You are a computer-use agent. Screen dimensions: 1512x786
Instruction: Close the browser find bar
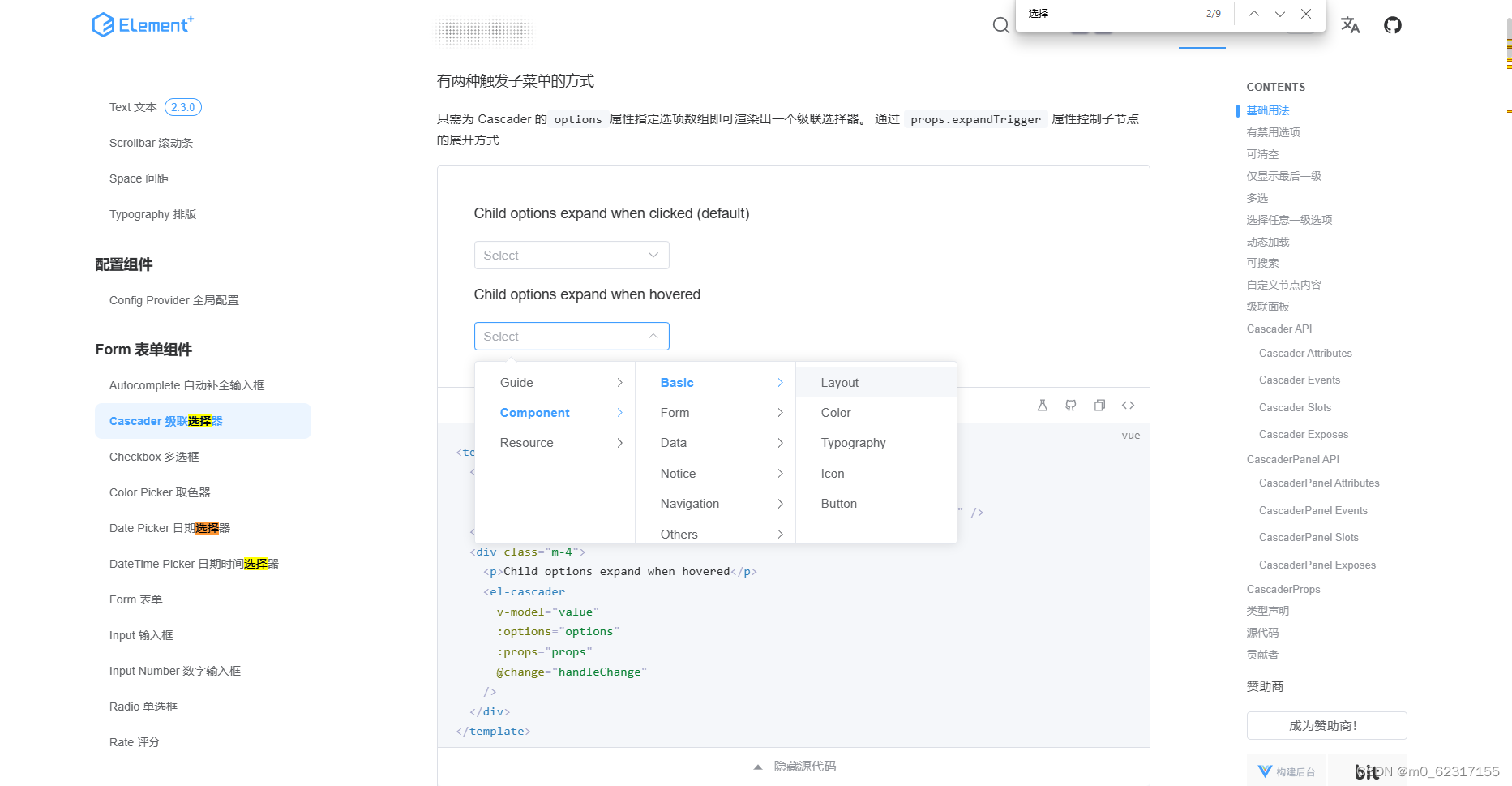tap(1305, 14)
